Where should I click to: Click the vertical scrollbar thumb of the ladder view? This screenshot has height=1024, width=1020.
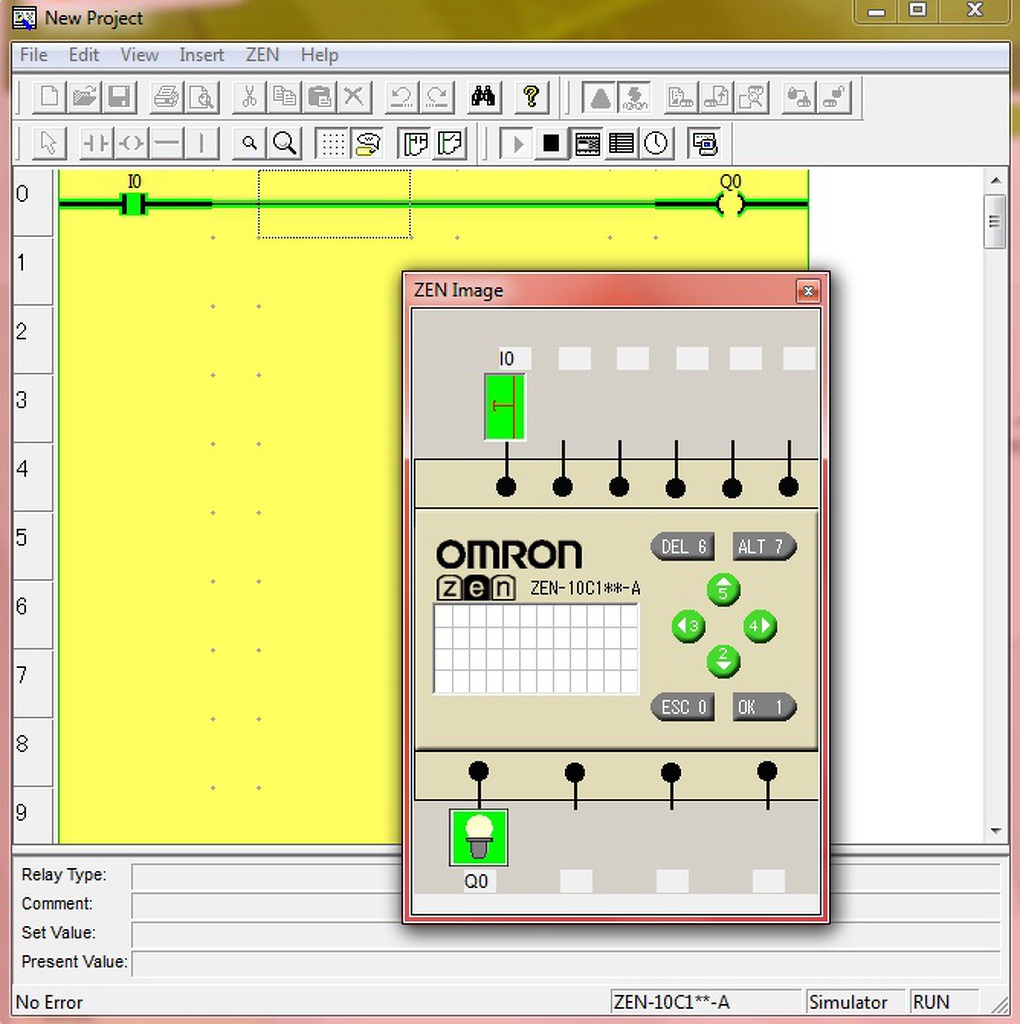(x=995, y=221)
